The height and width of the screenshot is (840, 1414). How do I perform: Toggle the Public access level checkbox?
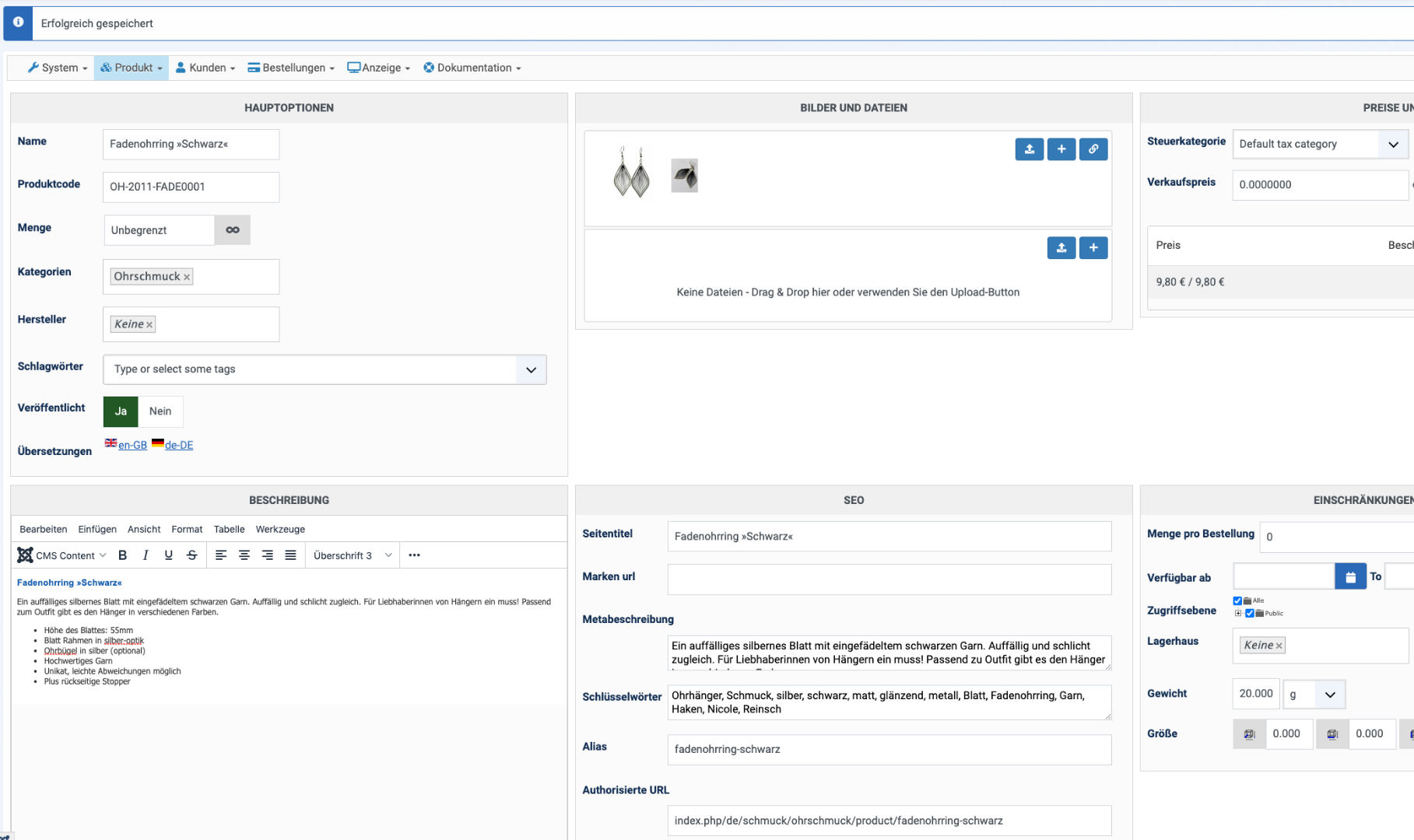click(x=1250, y=614)
